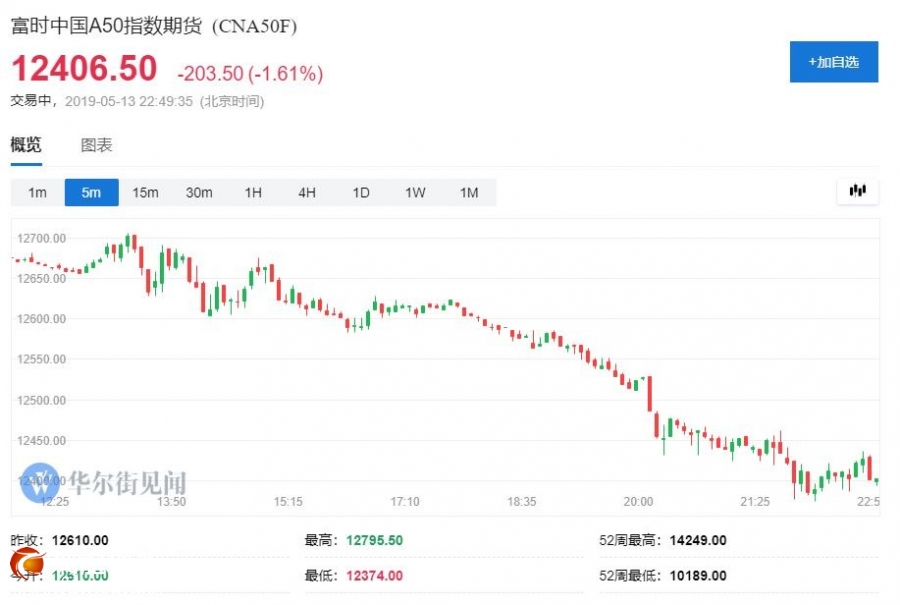Choose the 30m interval button
The height and width of the screenshot is (605, 900).
(199, 192)
